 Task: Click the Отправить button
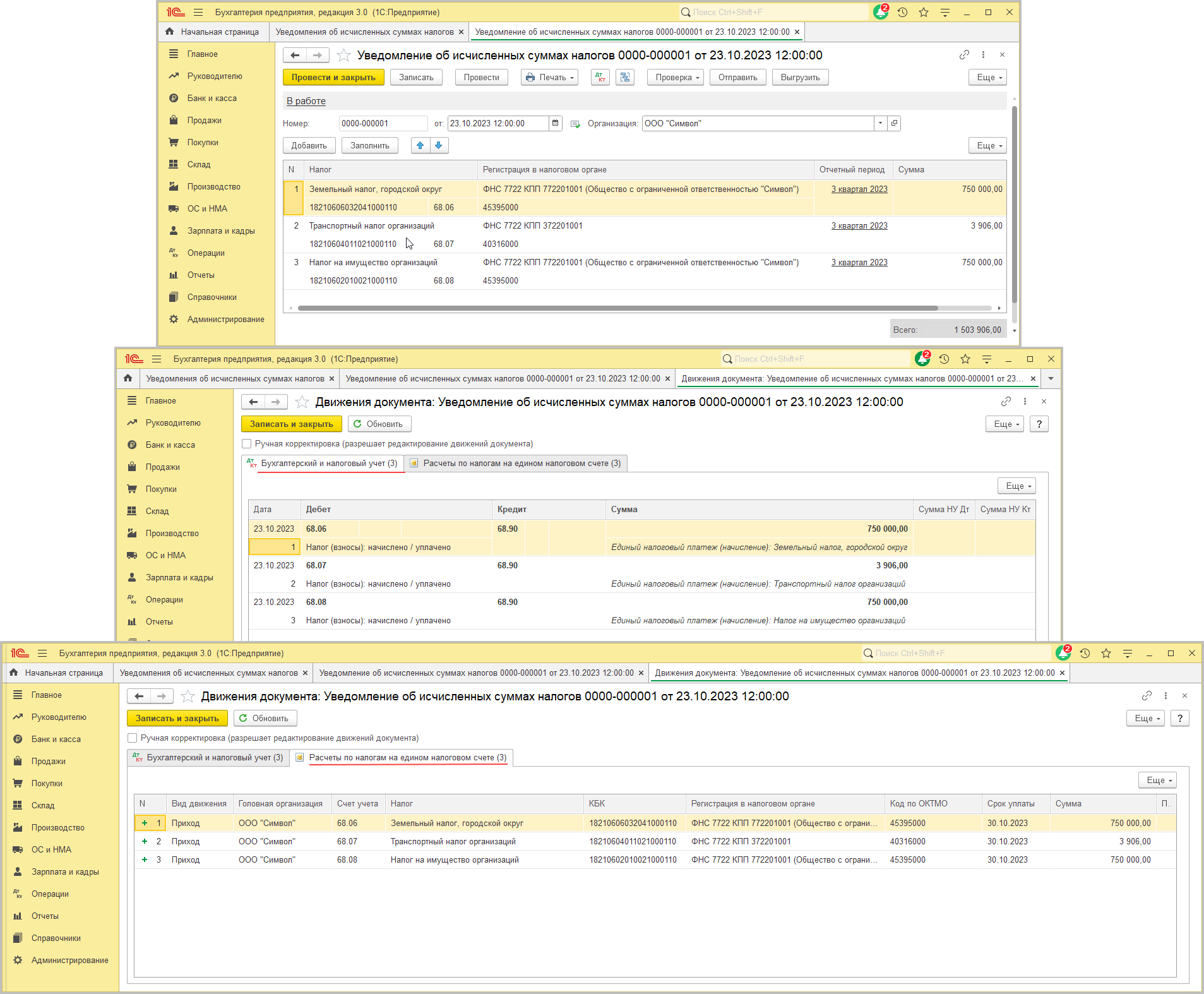[738, 78]
